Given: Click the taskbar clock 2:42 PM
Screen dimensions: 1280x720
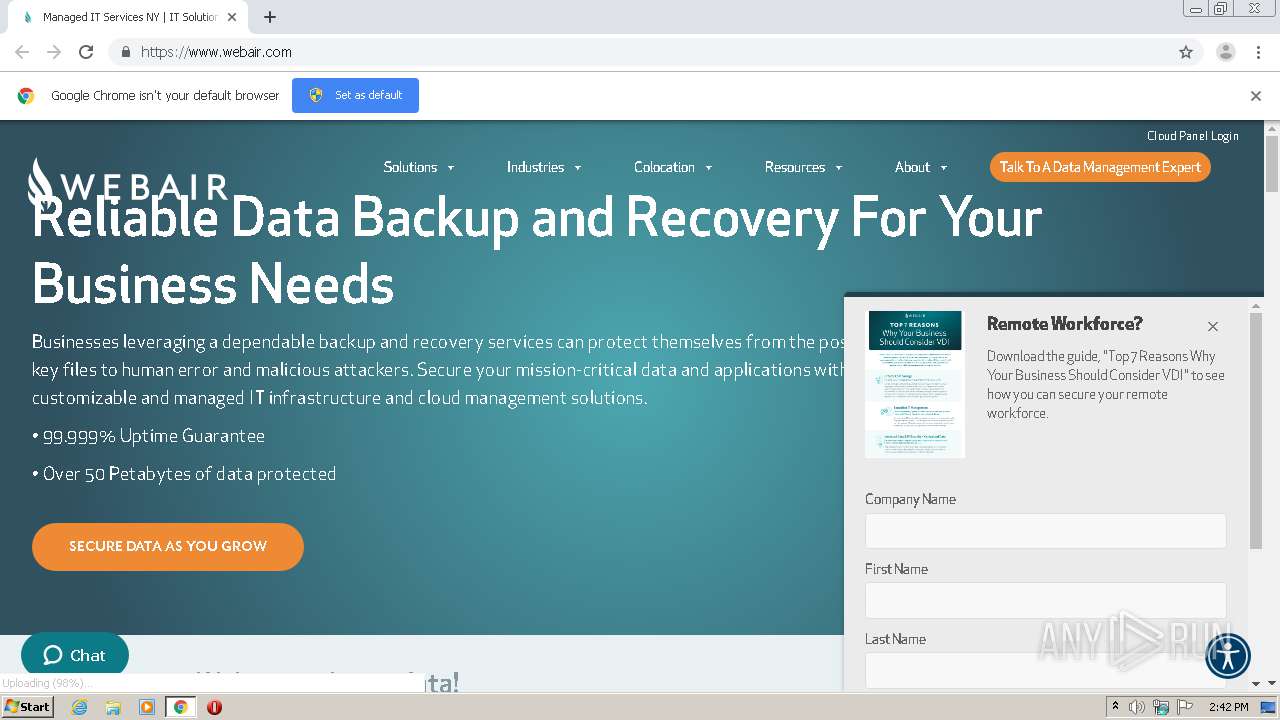Looking at the screenshot, I should point(1228,707).
